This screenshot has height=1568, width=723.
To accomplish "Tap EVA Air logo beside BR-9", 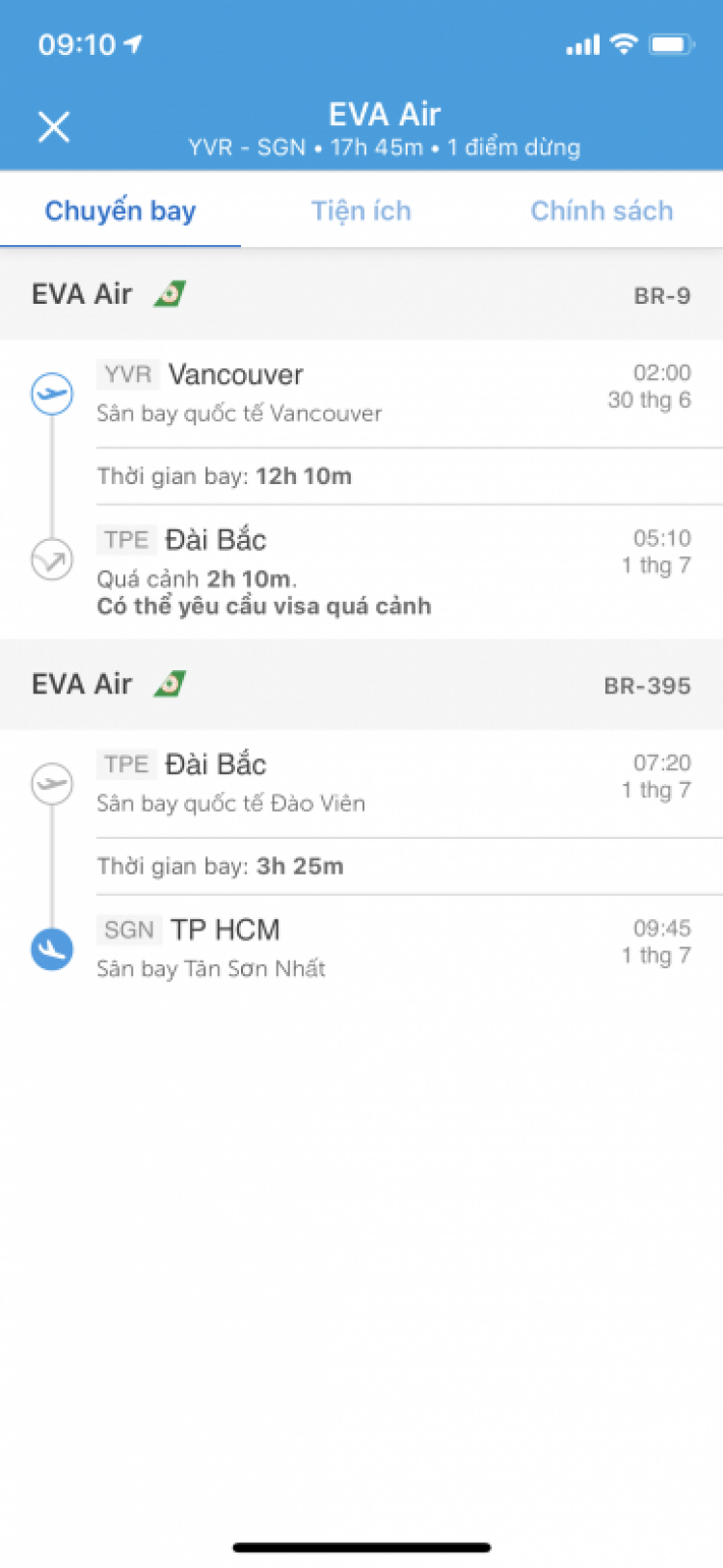I will click(x=170, y=293).
